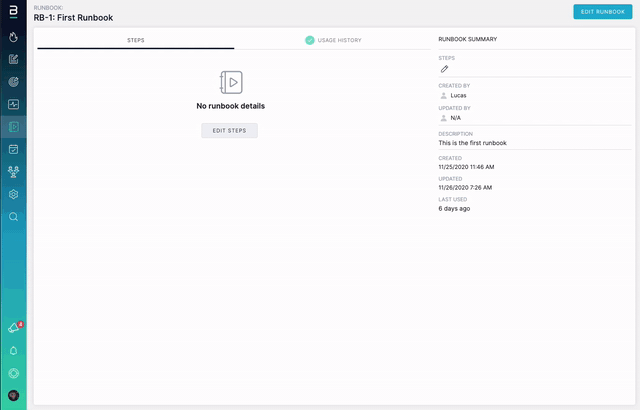Image resolution: width=640 pixels, height=410 pixels.
Task: Click the search magnifier sidebar icon
Action: pos(13,217)
